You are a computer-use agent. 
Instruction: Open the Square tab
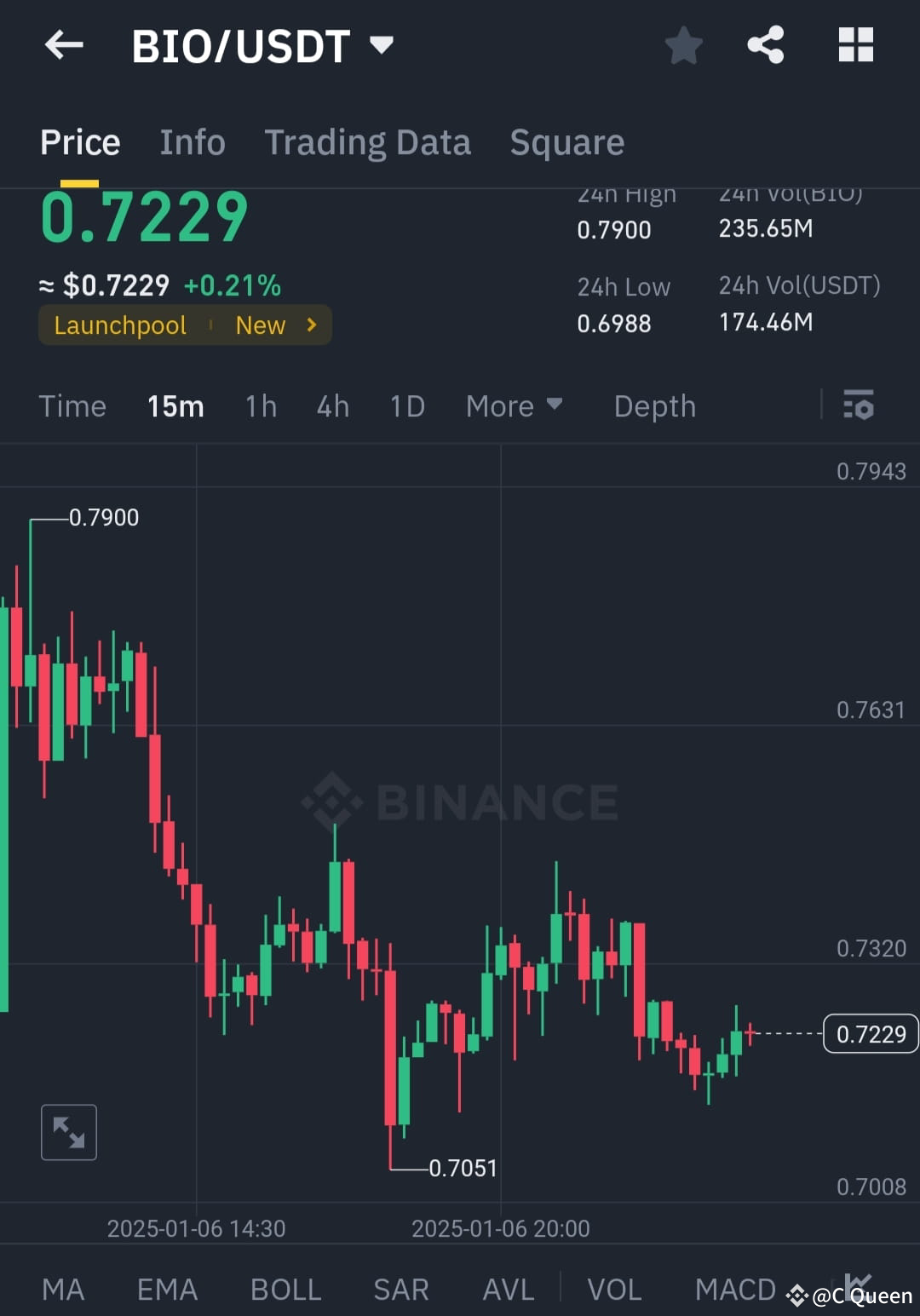coord(566,142)
